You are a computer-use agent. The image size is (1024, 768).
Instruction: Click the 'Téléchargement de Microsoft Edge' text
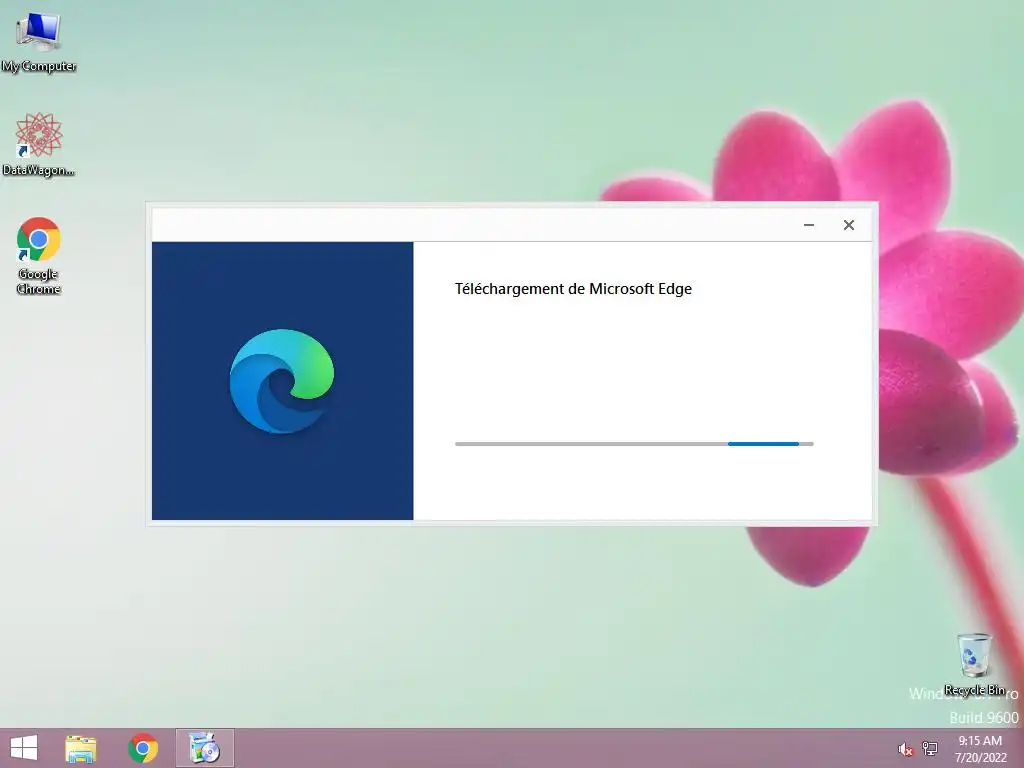(573, 289)
